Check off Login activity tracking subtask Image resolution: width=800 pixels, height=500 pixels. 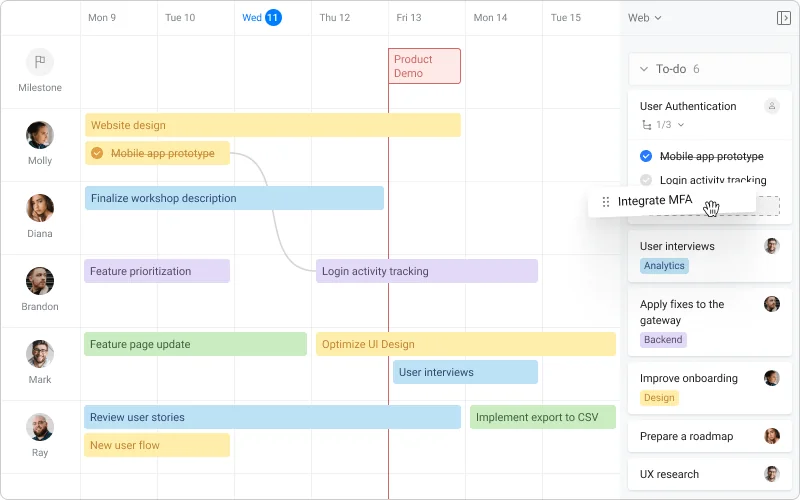click(646, 180)
